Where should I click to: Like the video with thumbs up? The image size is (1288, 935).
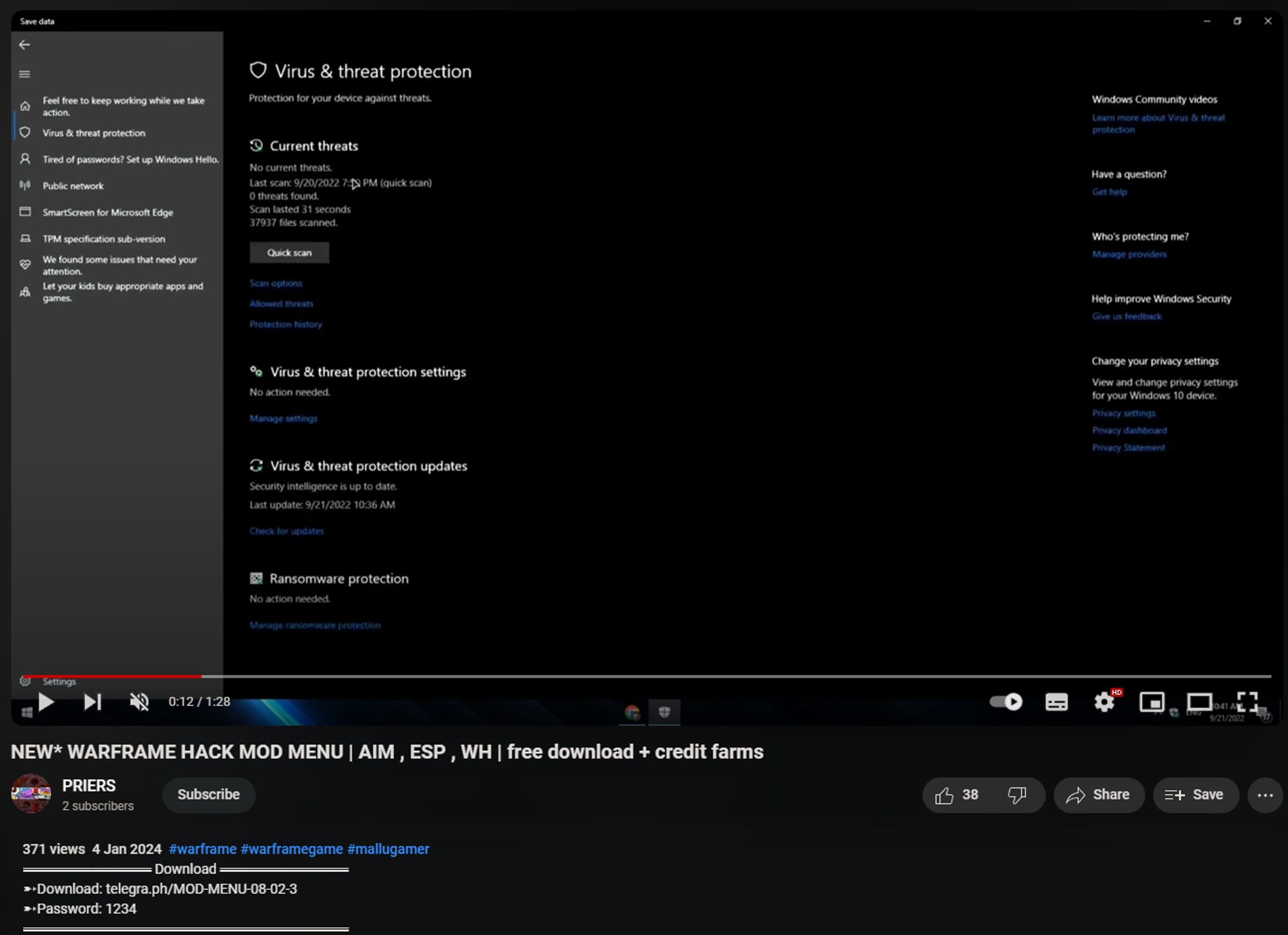957,795
